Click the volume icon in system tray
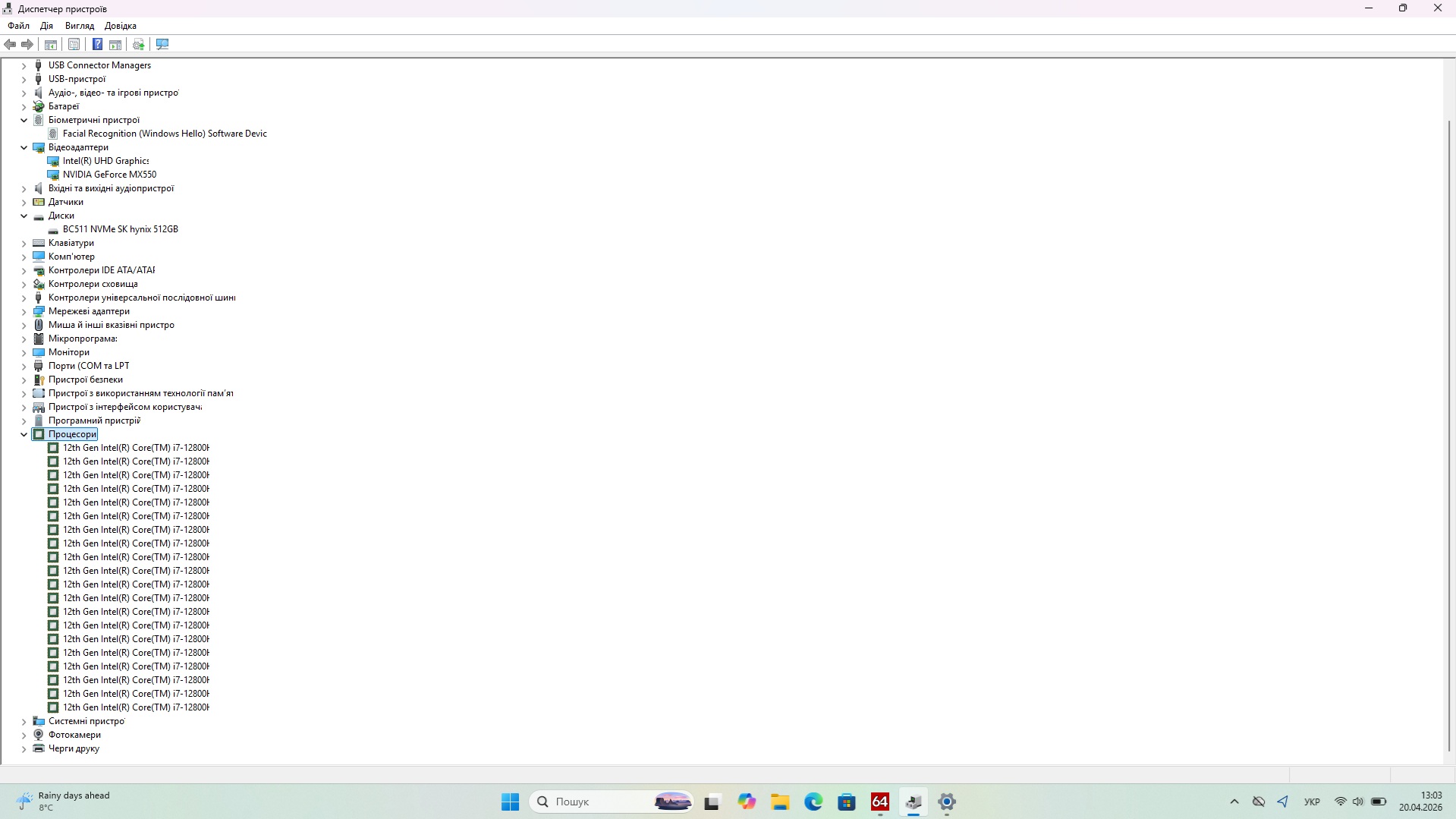The image size is (1456, 819). (x=1358, y=802)
